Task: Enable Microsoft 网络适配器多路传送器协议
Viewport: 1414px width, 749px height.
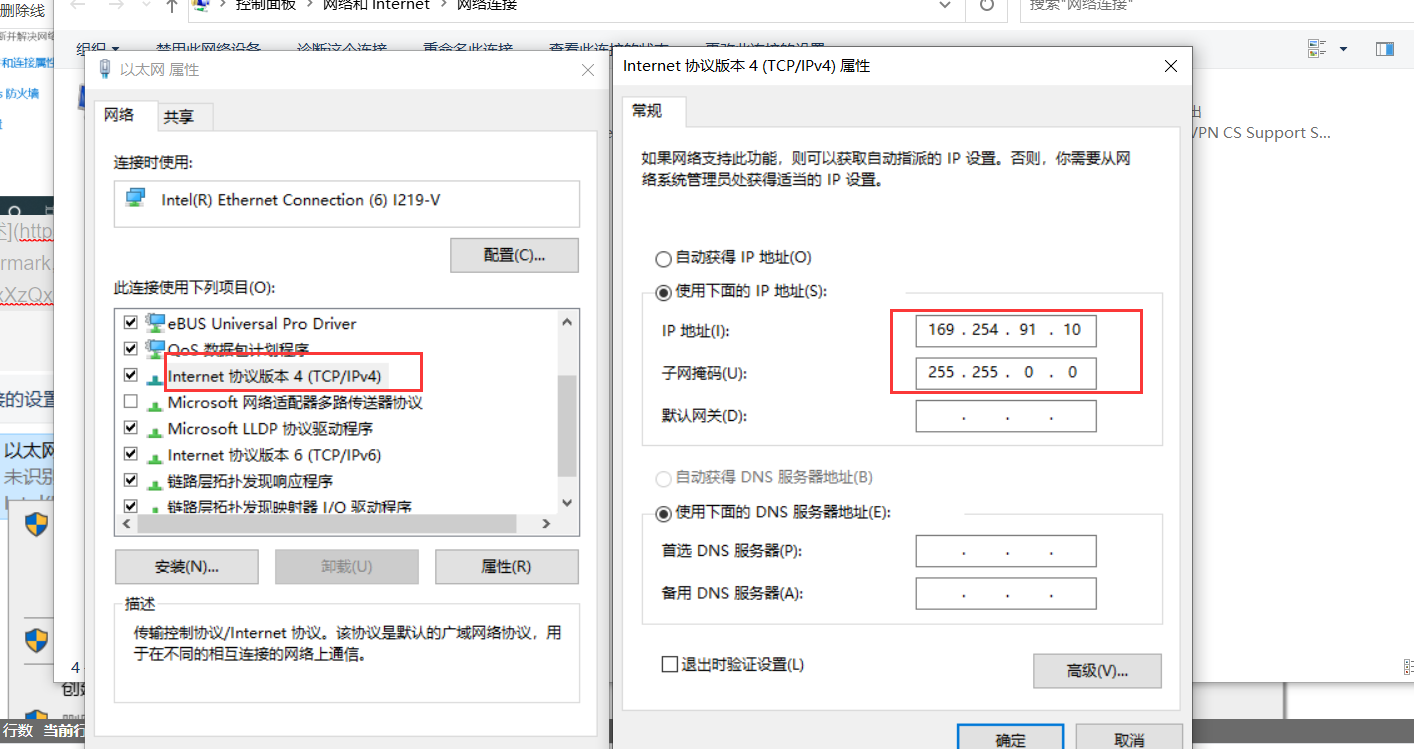Action: click(x=131, y=401)
